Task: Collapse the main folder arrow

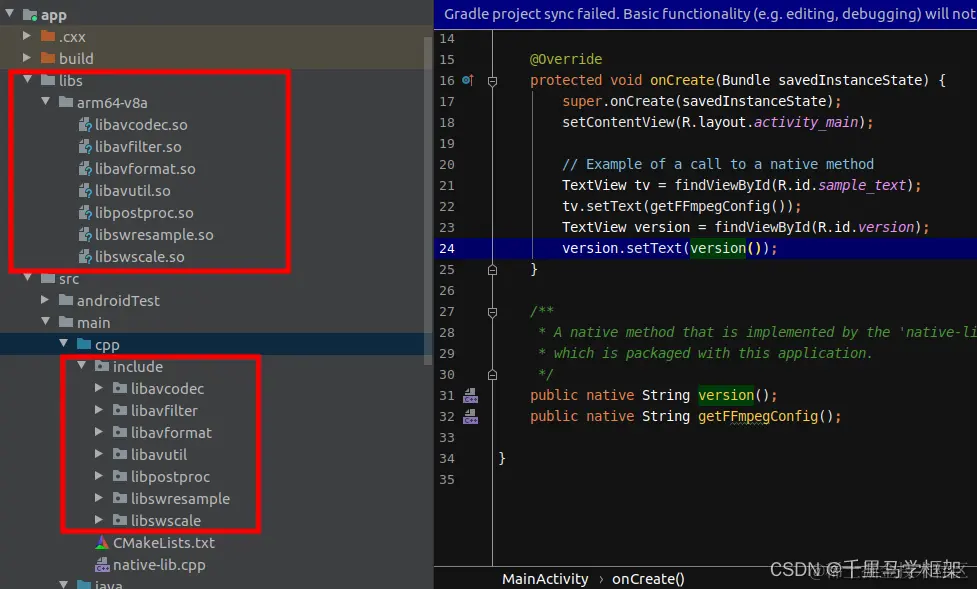Action: [x=45, y=322]
